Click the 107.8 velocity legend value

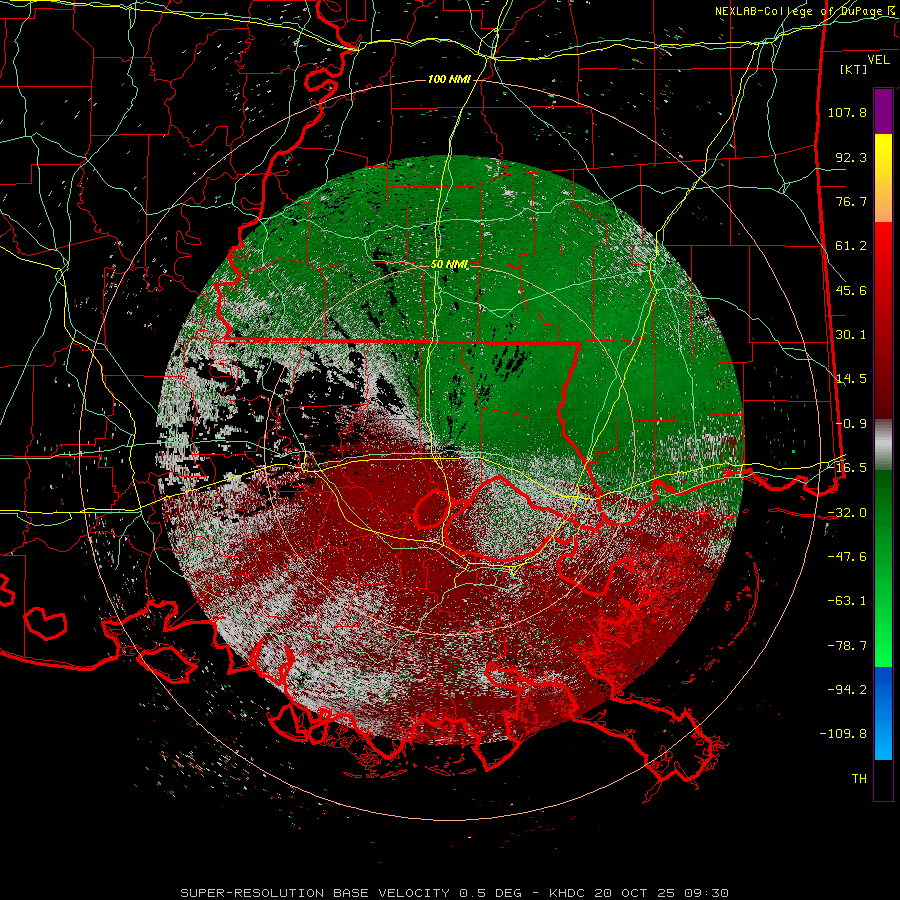point(847,112)
